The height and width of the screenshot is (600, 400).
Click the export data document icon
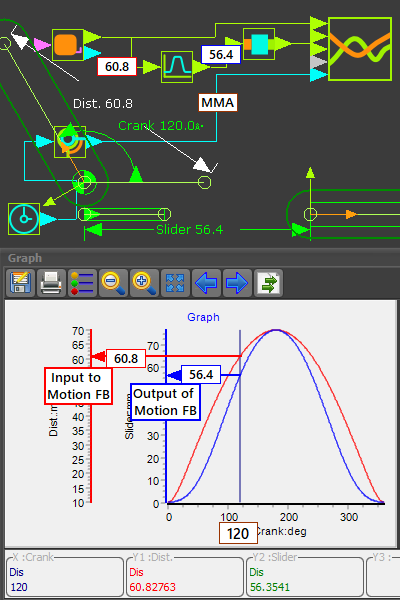pyautogui.click(x=268, y=283)
